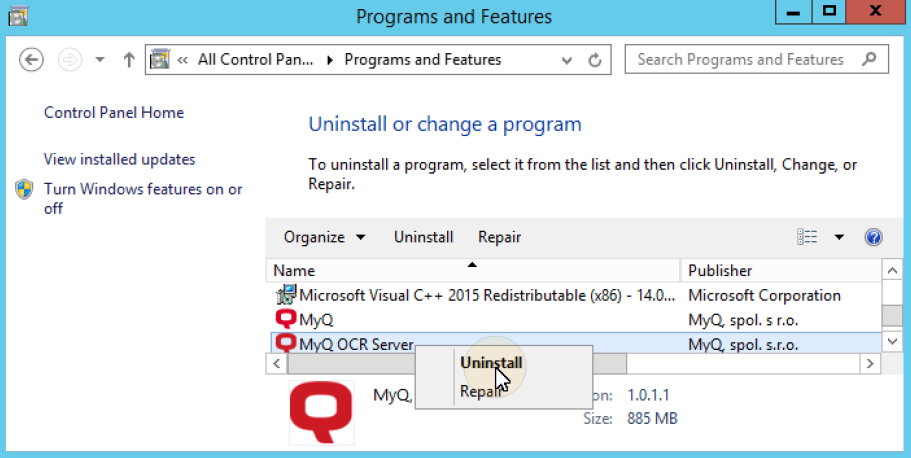
Task: Open Control Panel Home link
Action: point(114,113)
